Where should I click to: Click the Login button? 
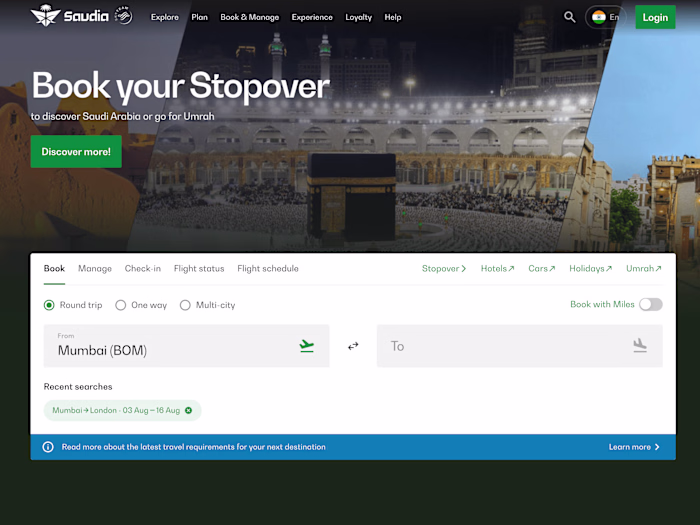tap(655, 17)
